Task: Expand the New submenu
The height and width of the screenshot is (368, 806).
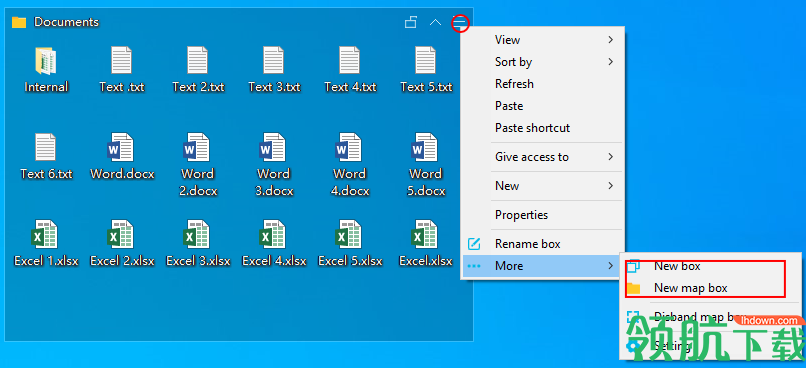Action: coord(542,186)
